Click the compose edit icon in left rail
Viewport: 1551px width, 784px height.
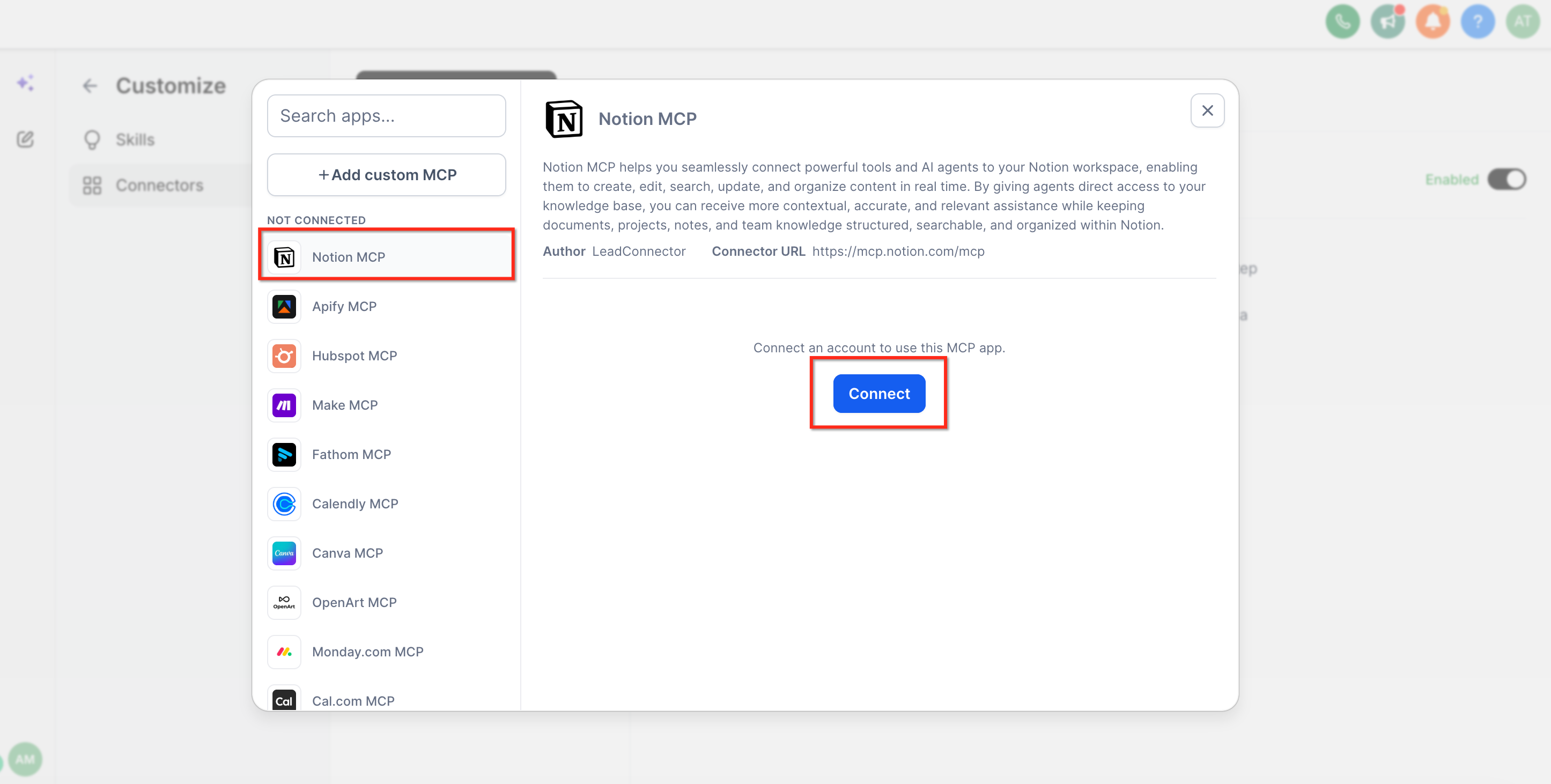click(x=25, y=139)
